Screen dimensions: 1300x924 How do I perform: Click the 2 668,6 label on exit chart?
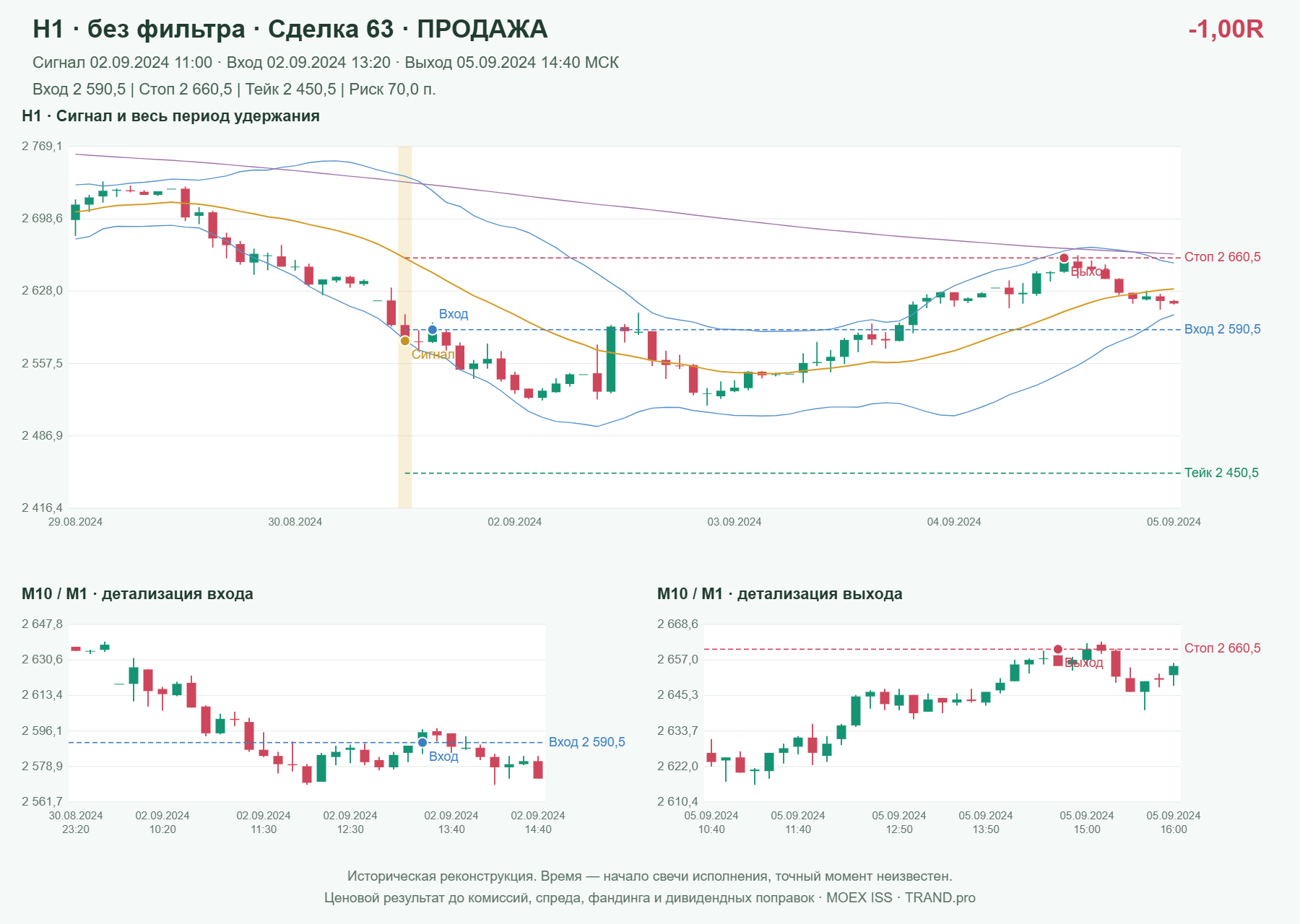point(677,624)
